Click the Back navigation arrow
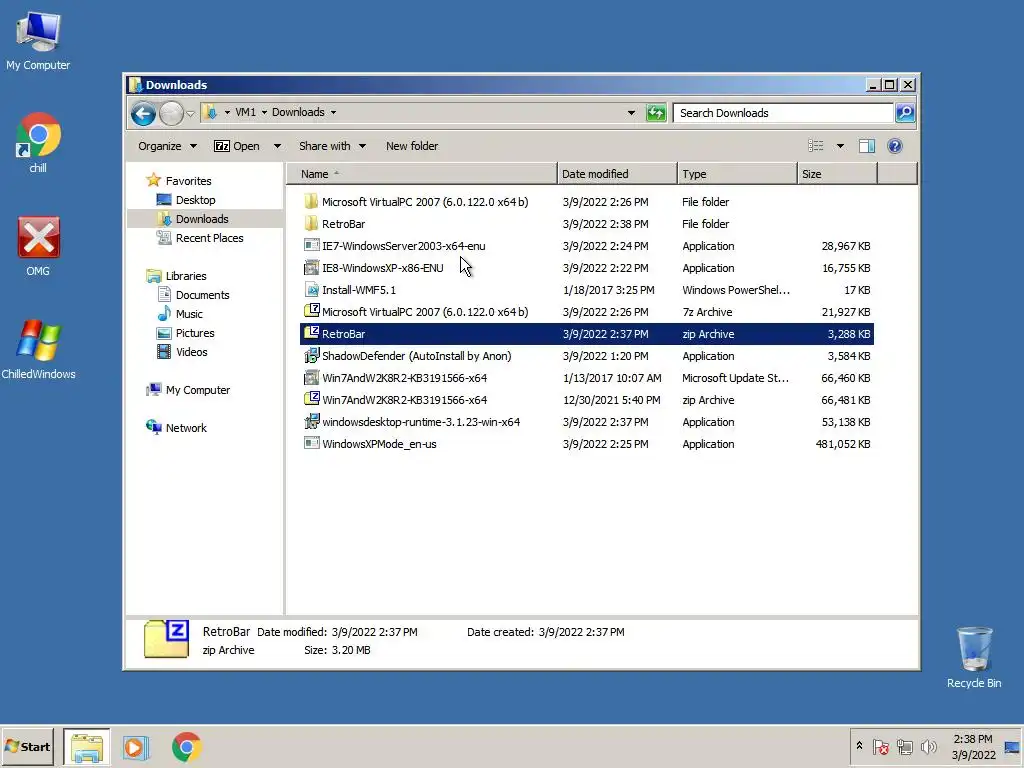 point(143,114)
